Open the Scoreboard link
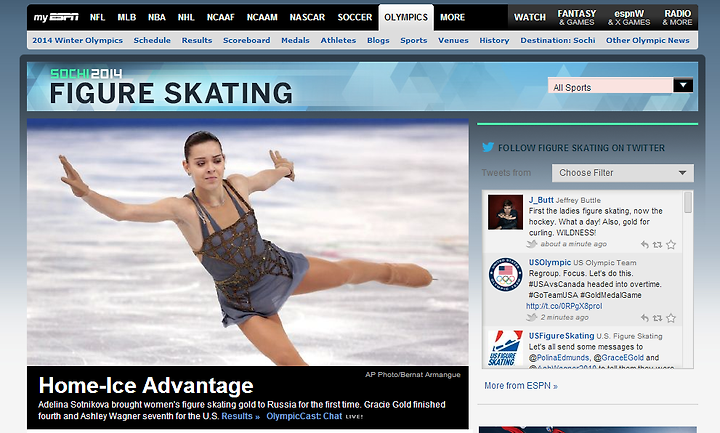Screen dimensions: 720x433 click(247, 40)
